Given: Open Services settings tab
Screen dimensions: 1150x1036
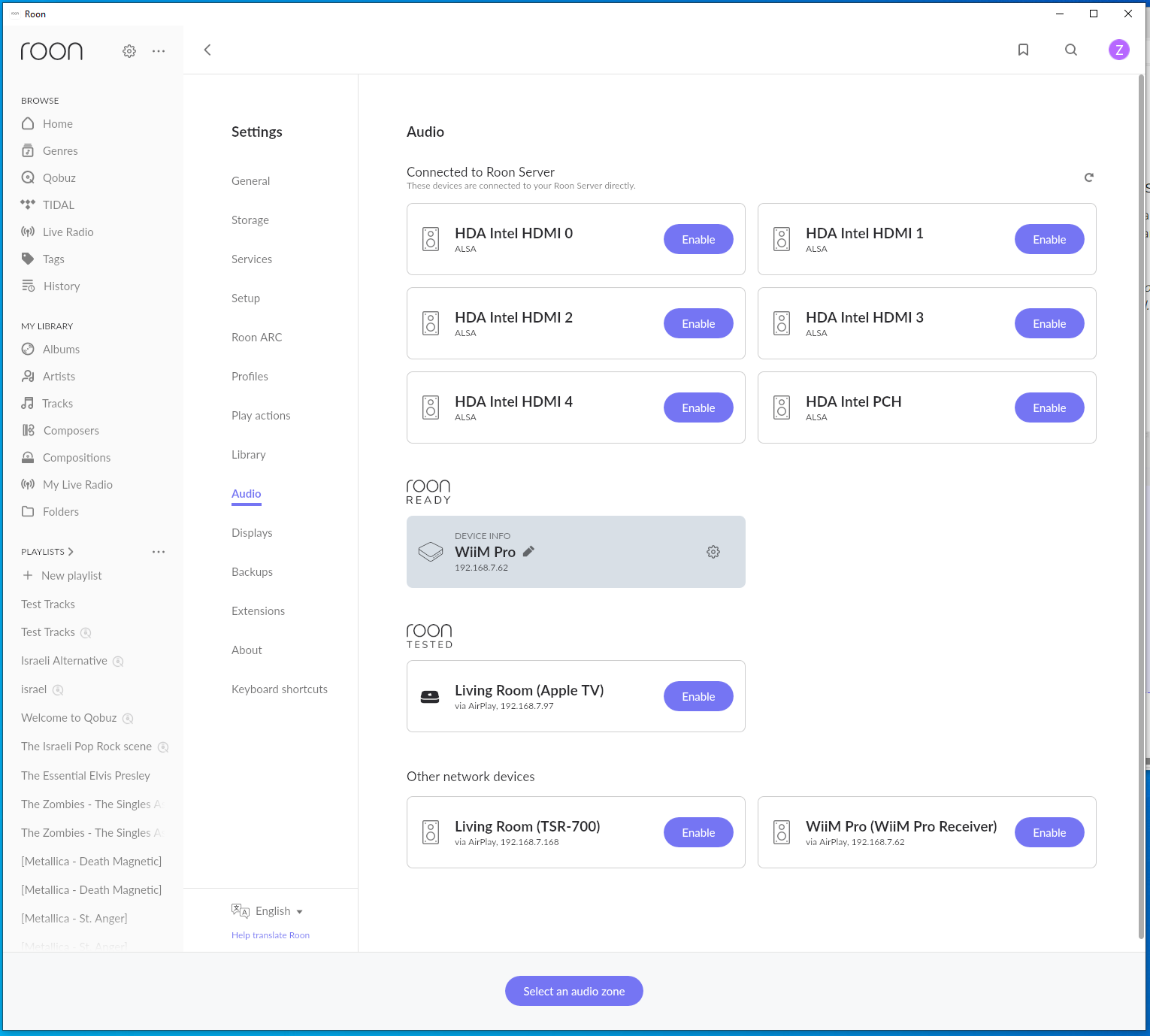Looking at the screenshot, I should click(x=252, y=259).
